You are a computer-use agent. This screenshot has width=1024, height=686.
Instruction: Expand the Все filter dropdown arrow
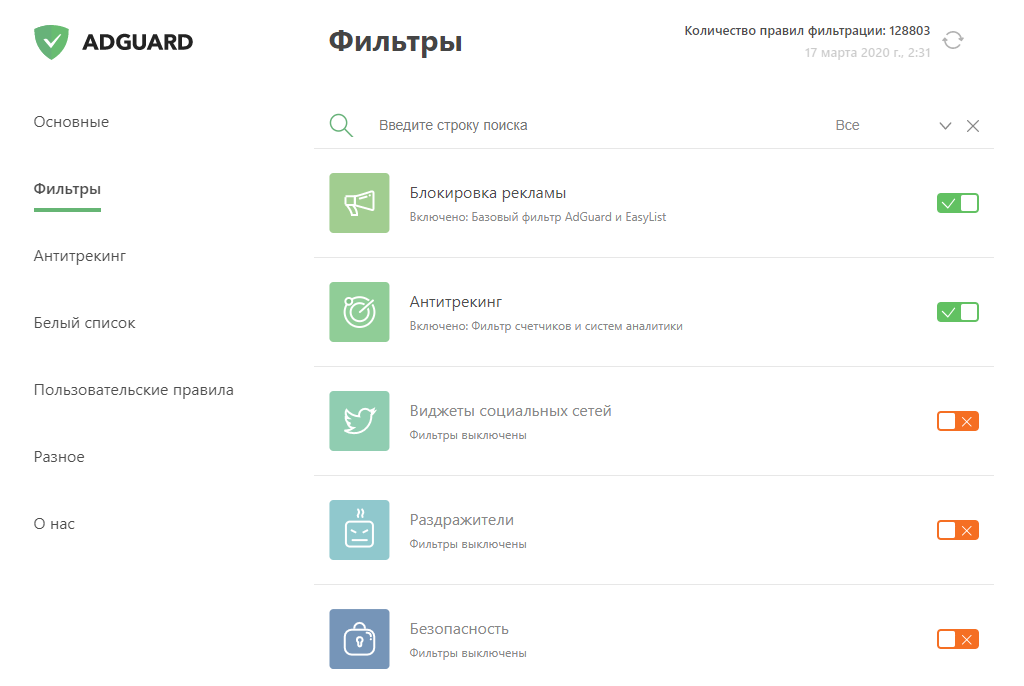pos(945,126)
